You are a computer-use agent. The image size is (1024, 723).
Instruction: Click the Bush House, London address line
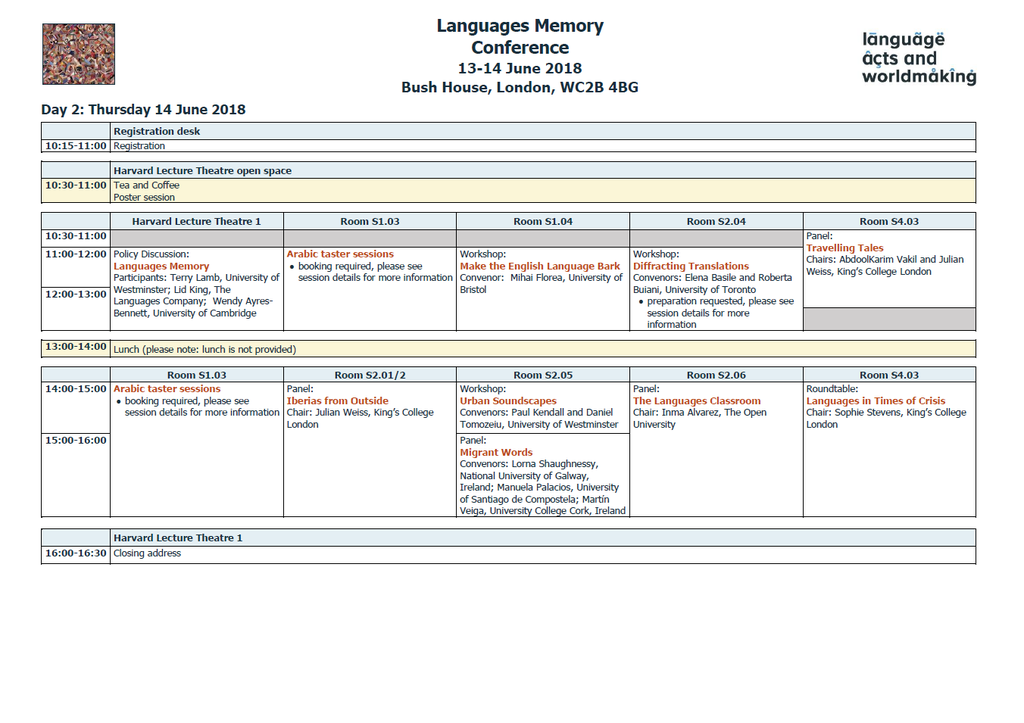(x=520, y=87)
